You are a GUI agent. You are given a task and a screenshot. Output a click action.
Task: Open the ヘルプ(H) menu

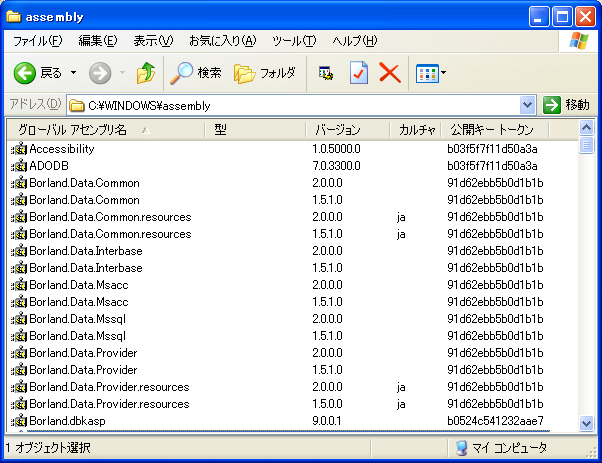pos(354,41)
